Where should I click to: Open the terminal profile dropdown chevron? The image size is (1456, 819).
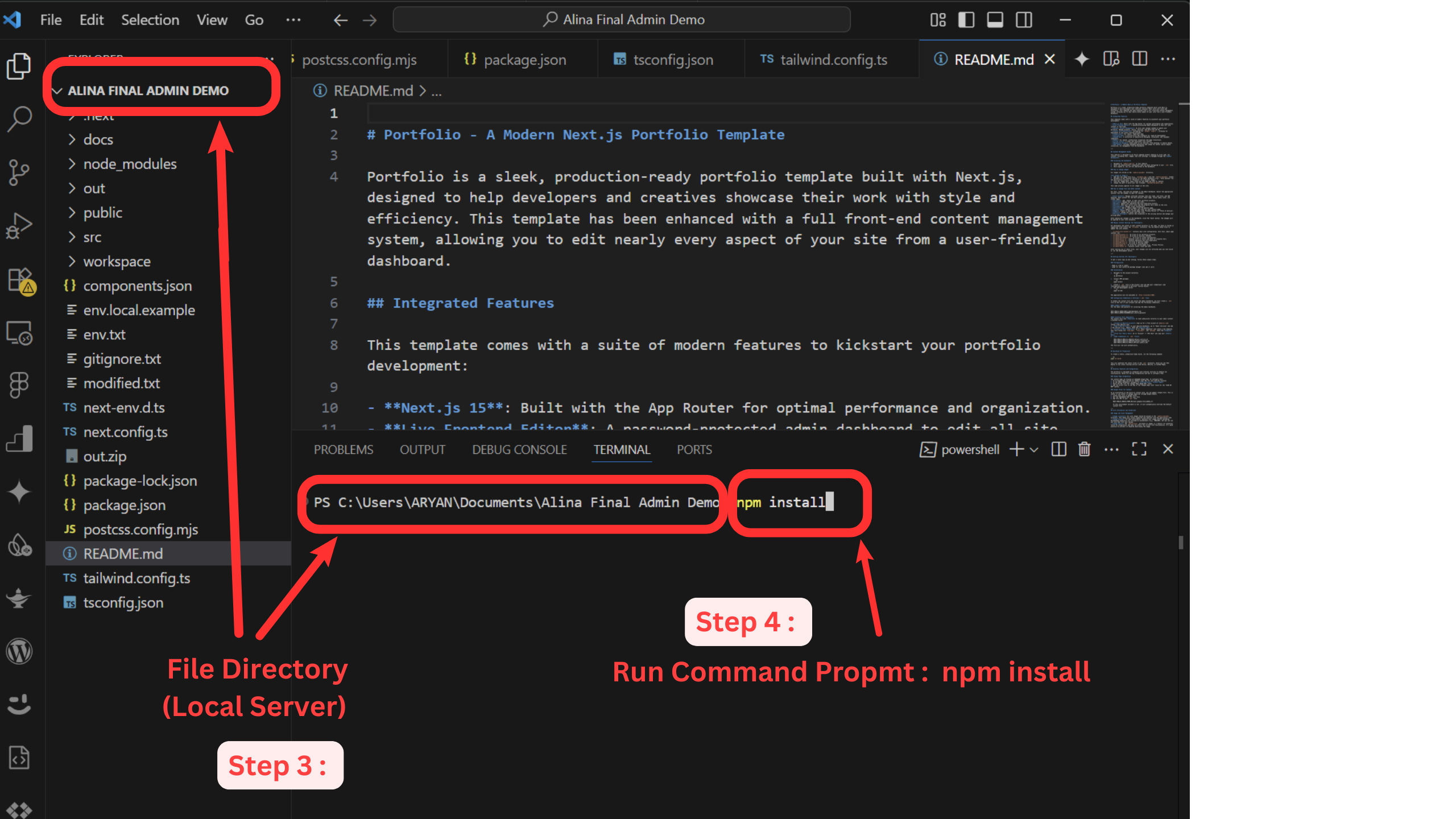pyautogui.click(x=1035, y=449)
